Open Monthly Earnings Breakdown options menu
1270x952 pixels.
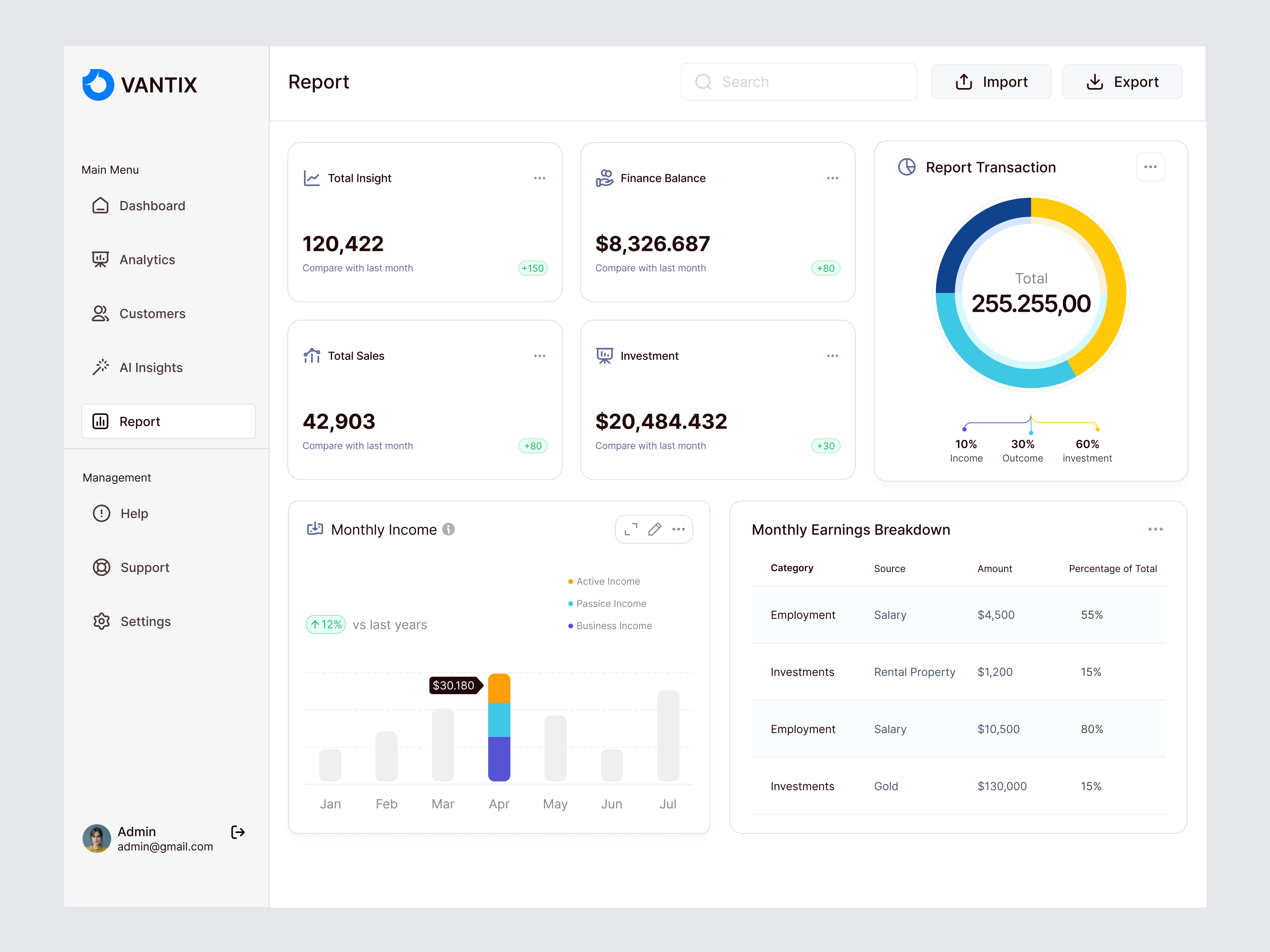coord(1156,529)
